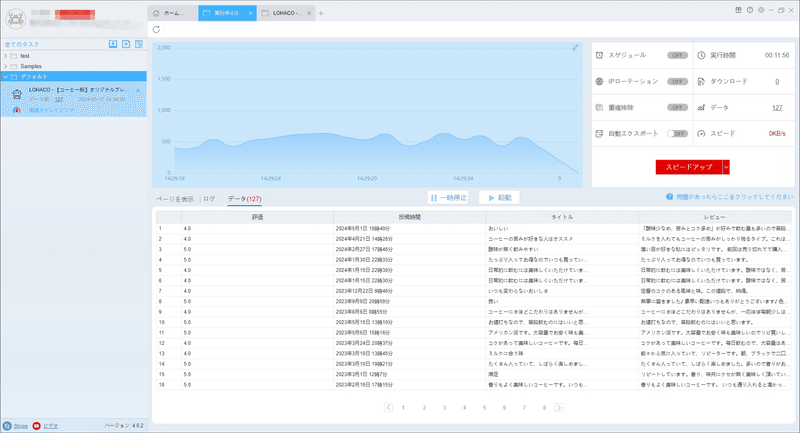Switch to the ホーム tab
The image size is (800, 433).
[173, 13]
